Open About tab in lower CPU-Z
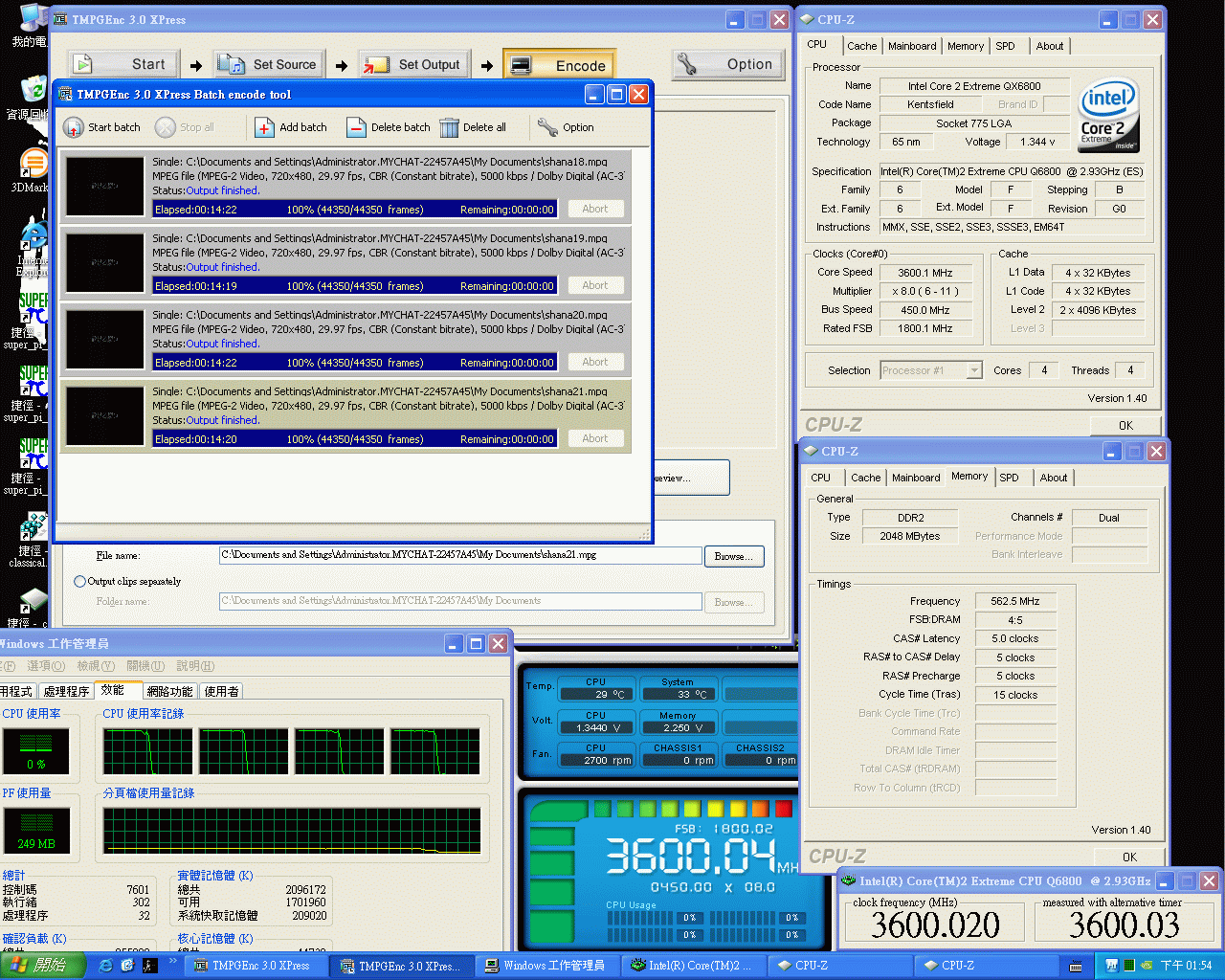1225x980 pixels. click(x=1054, y=478)
